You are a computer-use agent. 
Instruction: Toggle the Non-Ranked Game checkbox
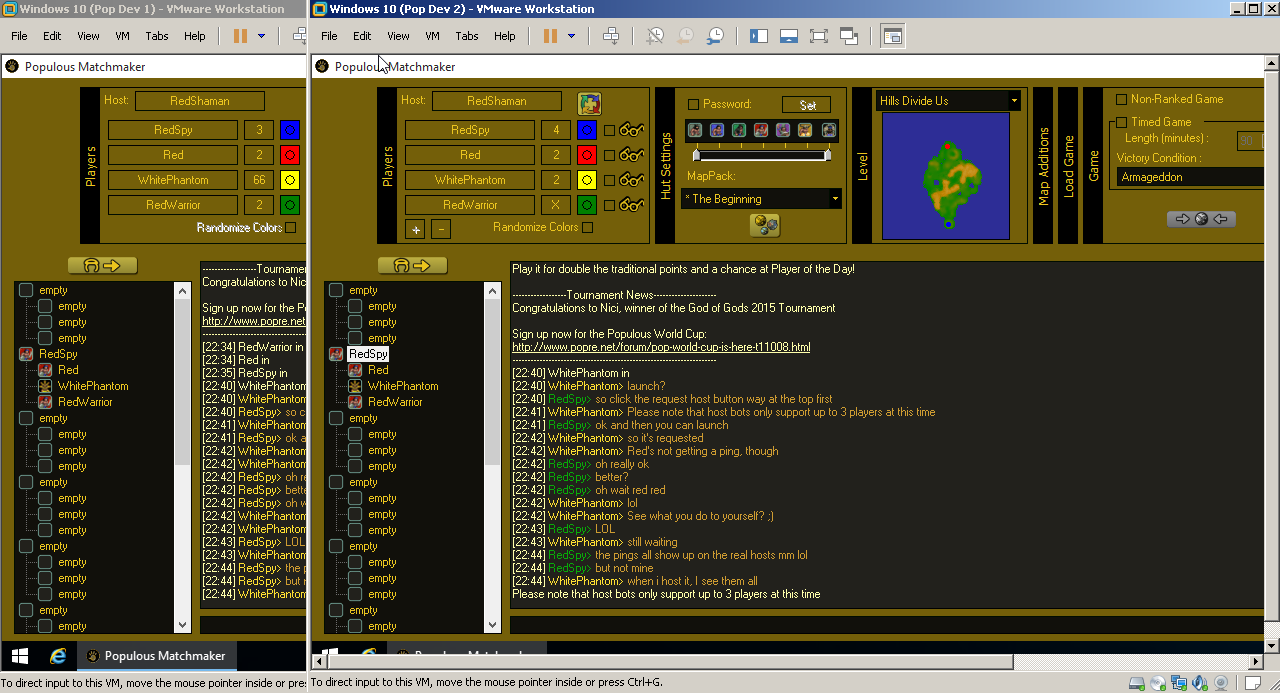point(1121,99)
